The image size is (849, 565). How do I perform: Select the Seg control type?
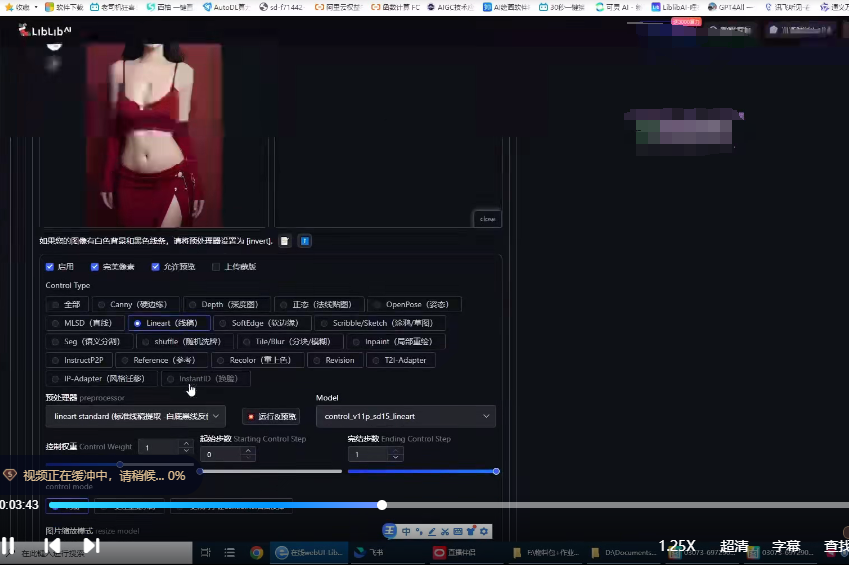point(89,341)
